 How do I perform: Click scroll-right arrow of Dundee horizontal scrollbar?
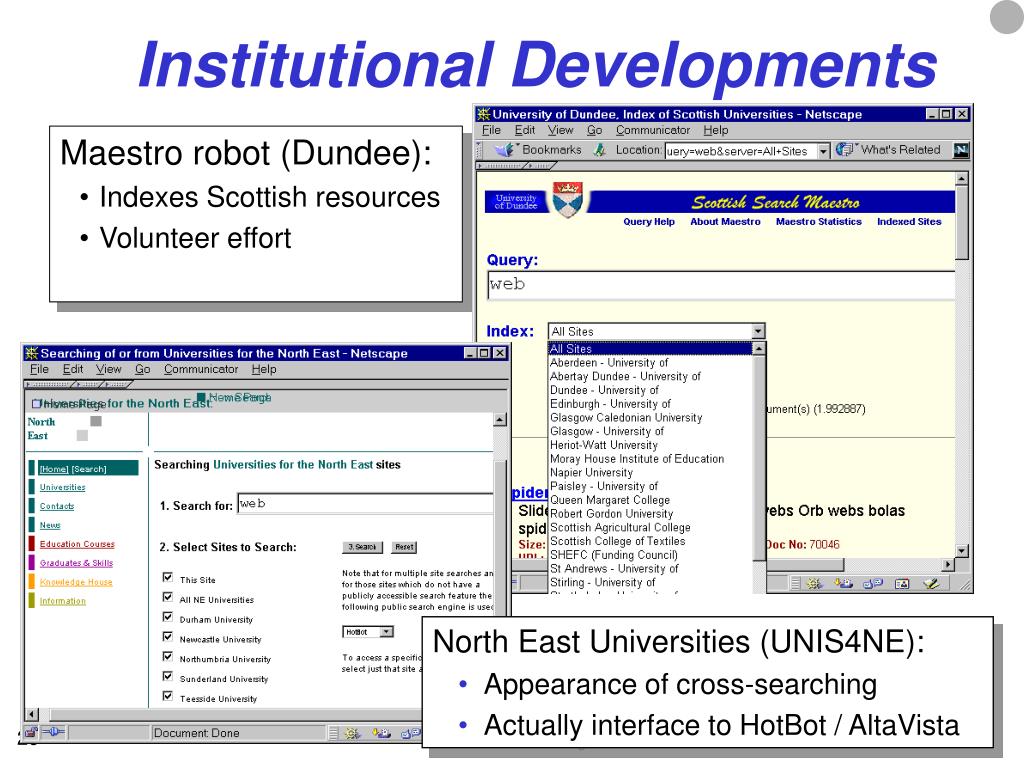coord(948,564)
